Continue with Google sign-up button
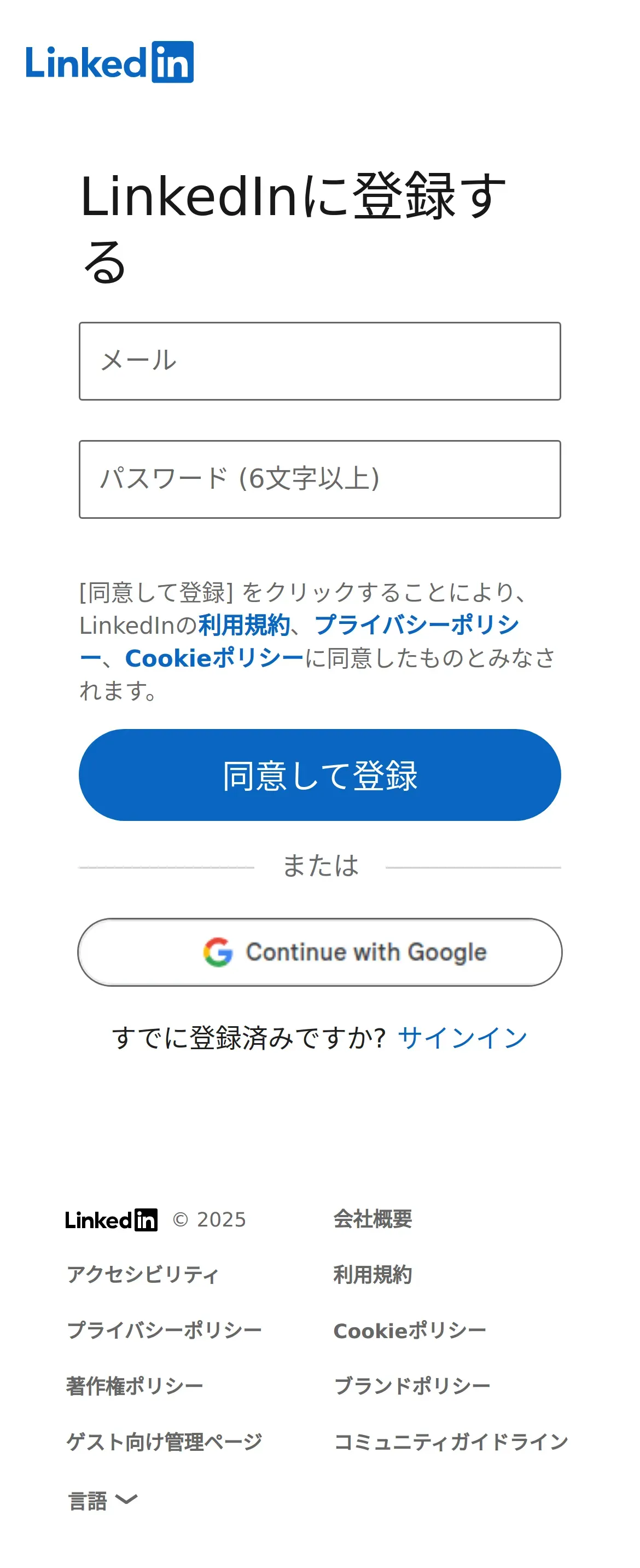The image size is (640, 1568). tap(319, 952)
